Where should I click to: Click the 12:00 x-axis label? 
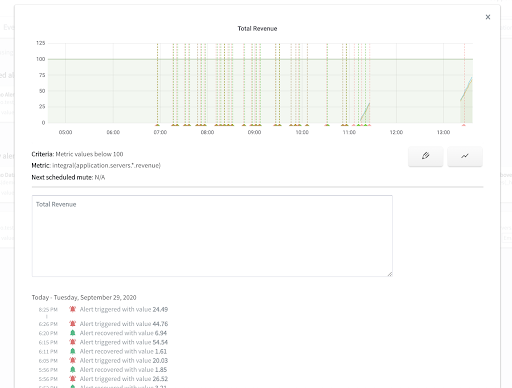point(396,132)
